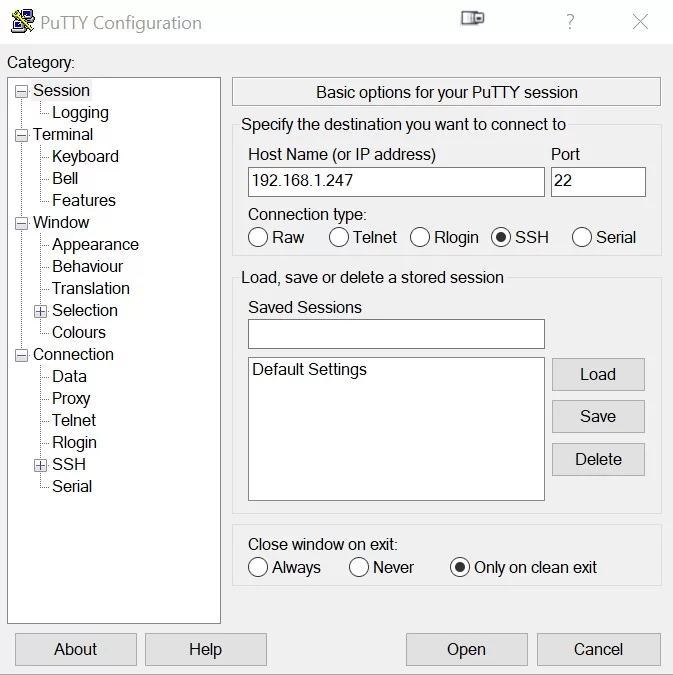Click the remote session icon in title bar
This screenshot has width=673, height=675.
pos(472,19)
